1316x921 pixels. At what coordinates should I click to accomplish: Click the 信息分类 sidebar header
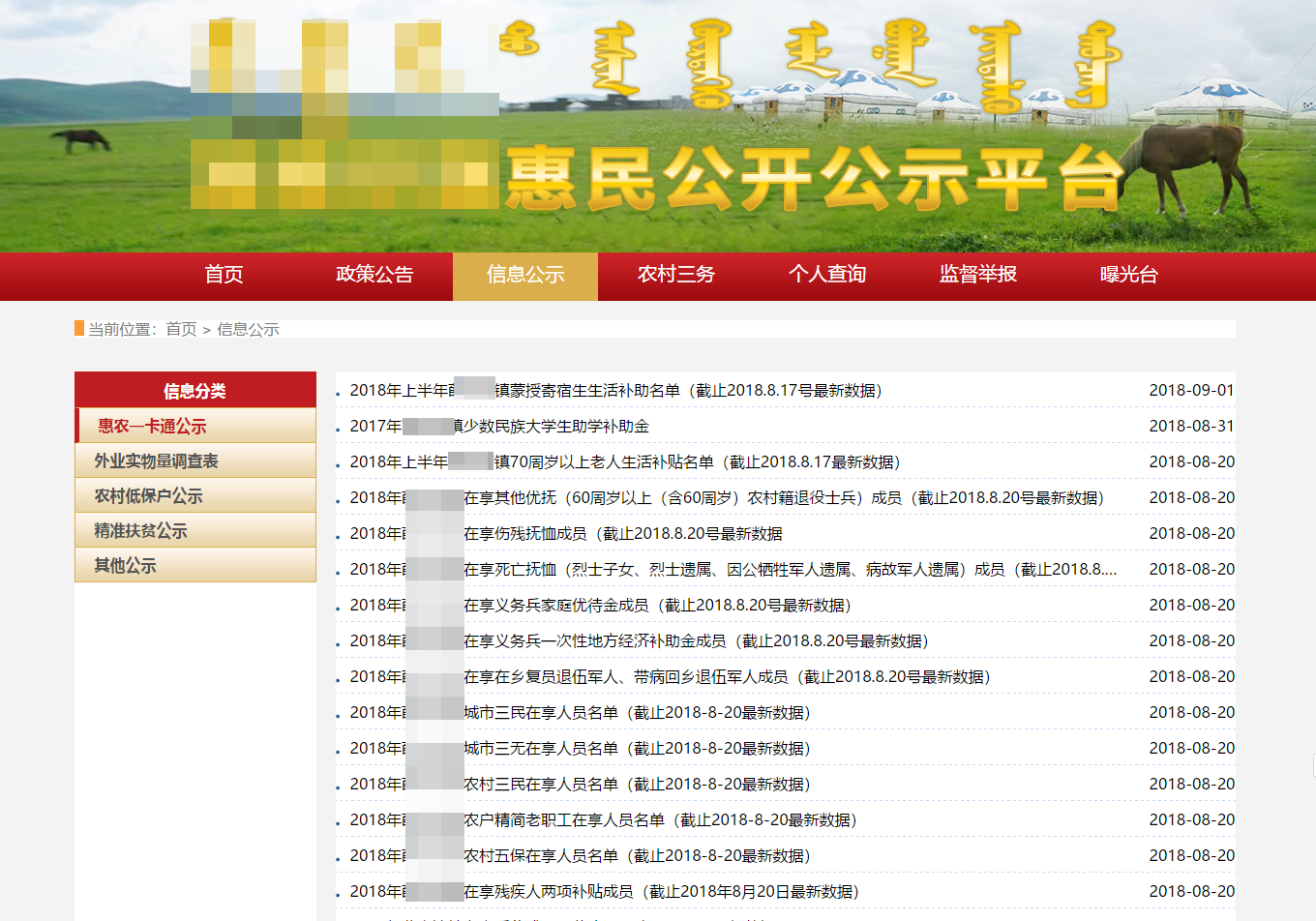[x=194, y=389]
